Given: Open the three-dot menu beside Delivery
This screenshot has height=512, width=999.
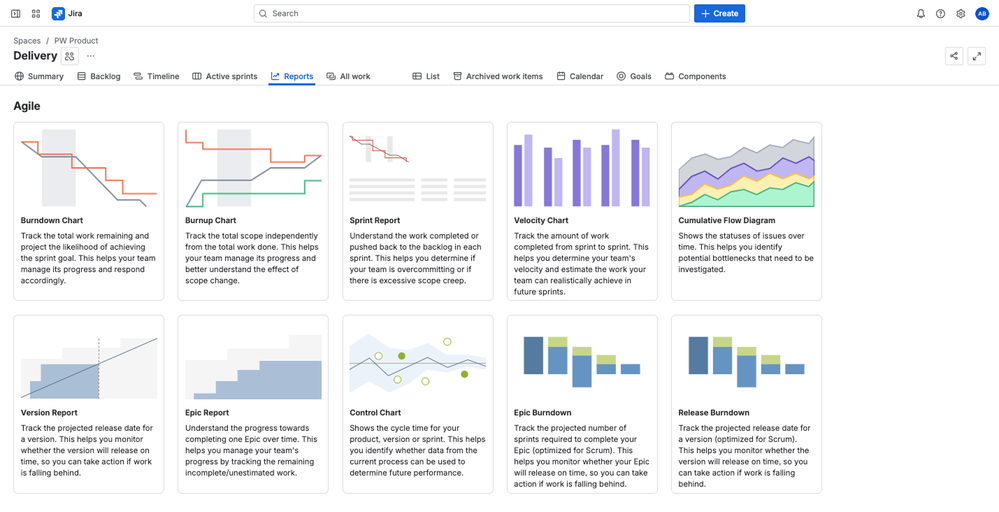Looking at the screenshot, I should pyautogui.click(x=90, y=56).
